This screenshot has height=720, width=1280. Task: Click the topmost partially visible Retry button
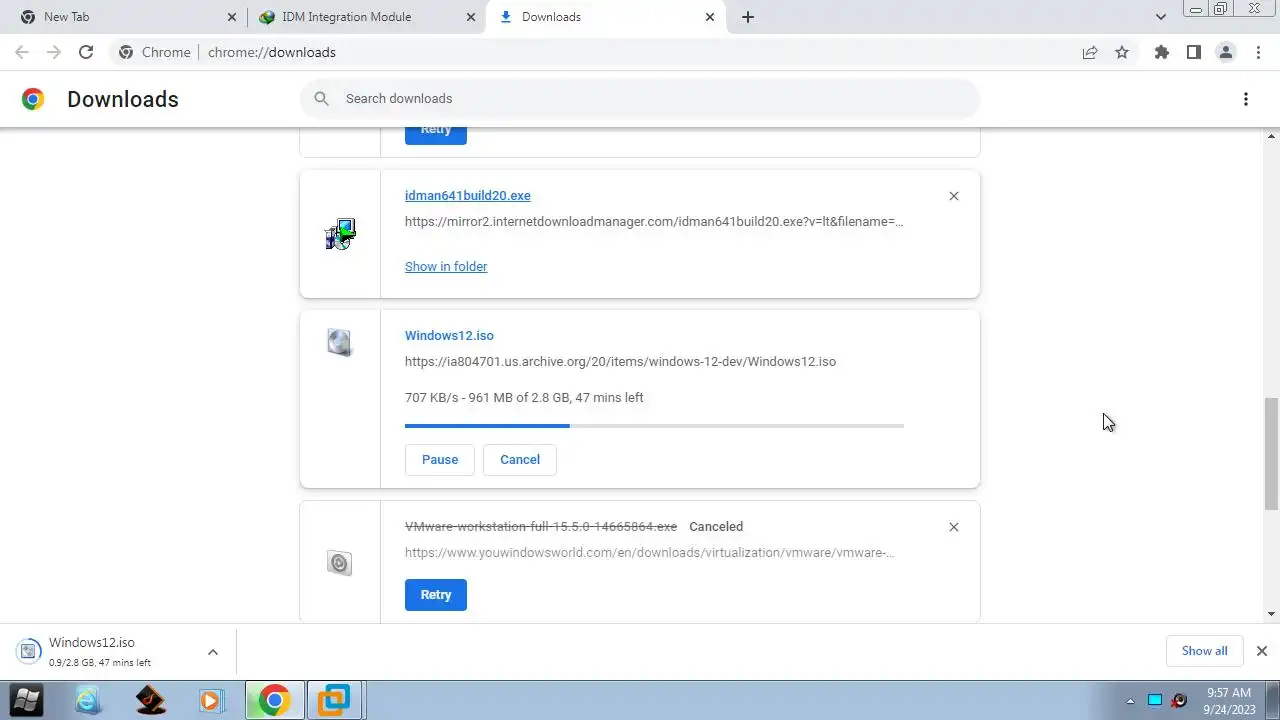pos(436,135)
